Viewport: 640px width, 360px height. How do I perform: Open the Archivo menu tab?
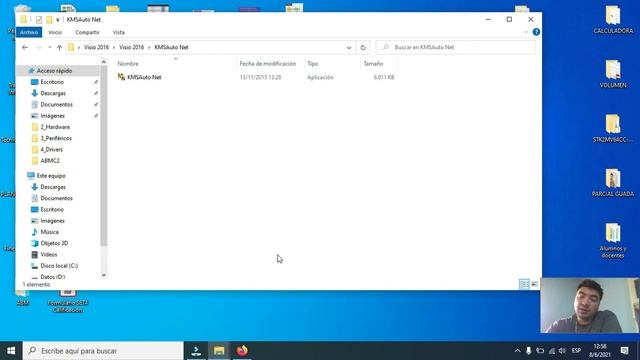(x=29, y=32)
